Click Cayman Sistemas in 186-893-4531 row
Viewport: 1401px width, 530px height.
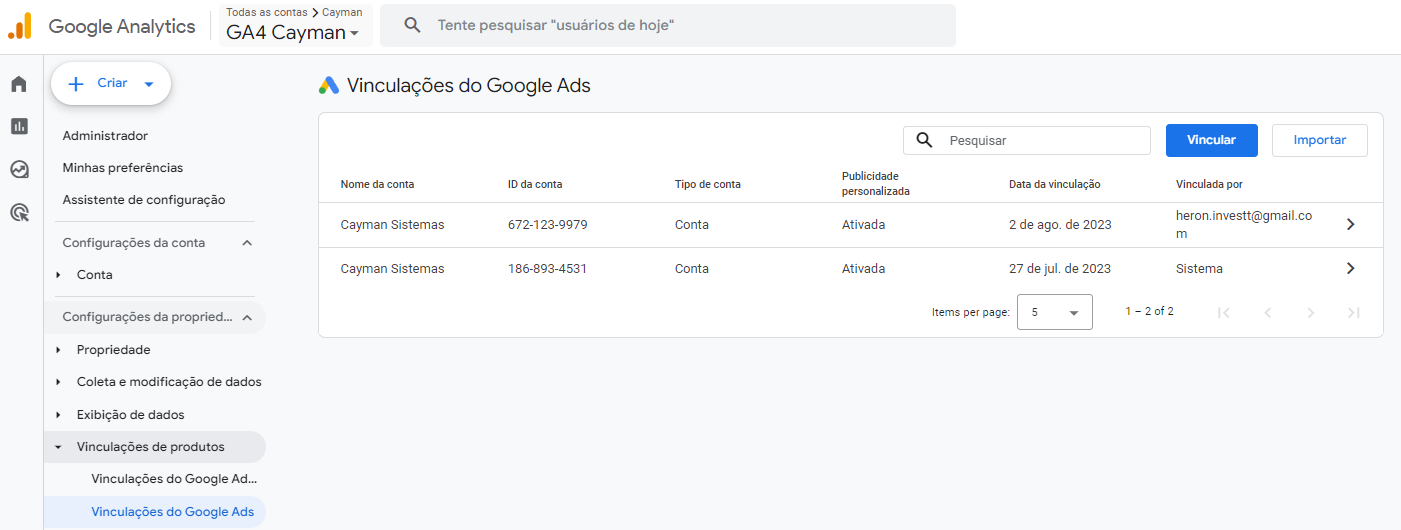(x=392, y=269)
